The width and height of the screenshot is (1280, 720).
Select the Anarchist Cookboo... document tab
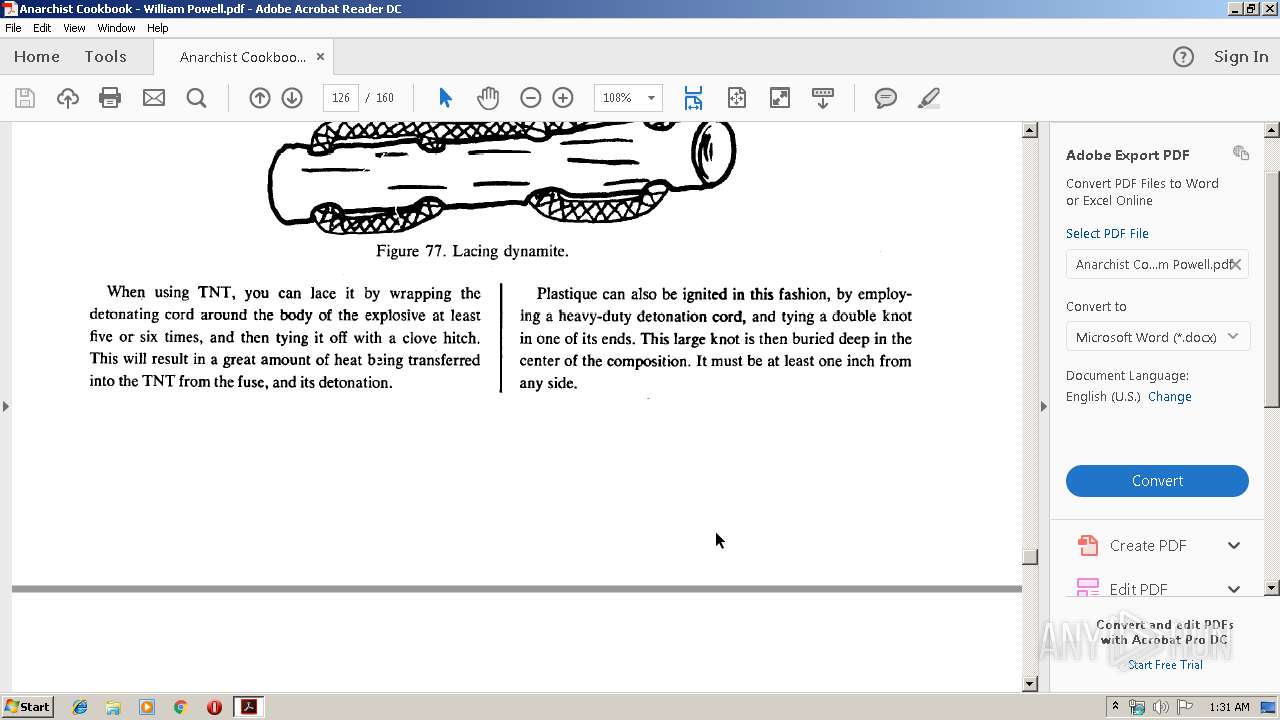click(243, 57)
